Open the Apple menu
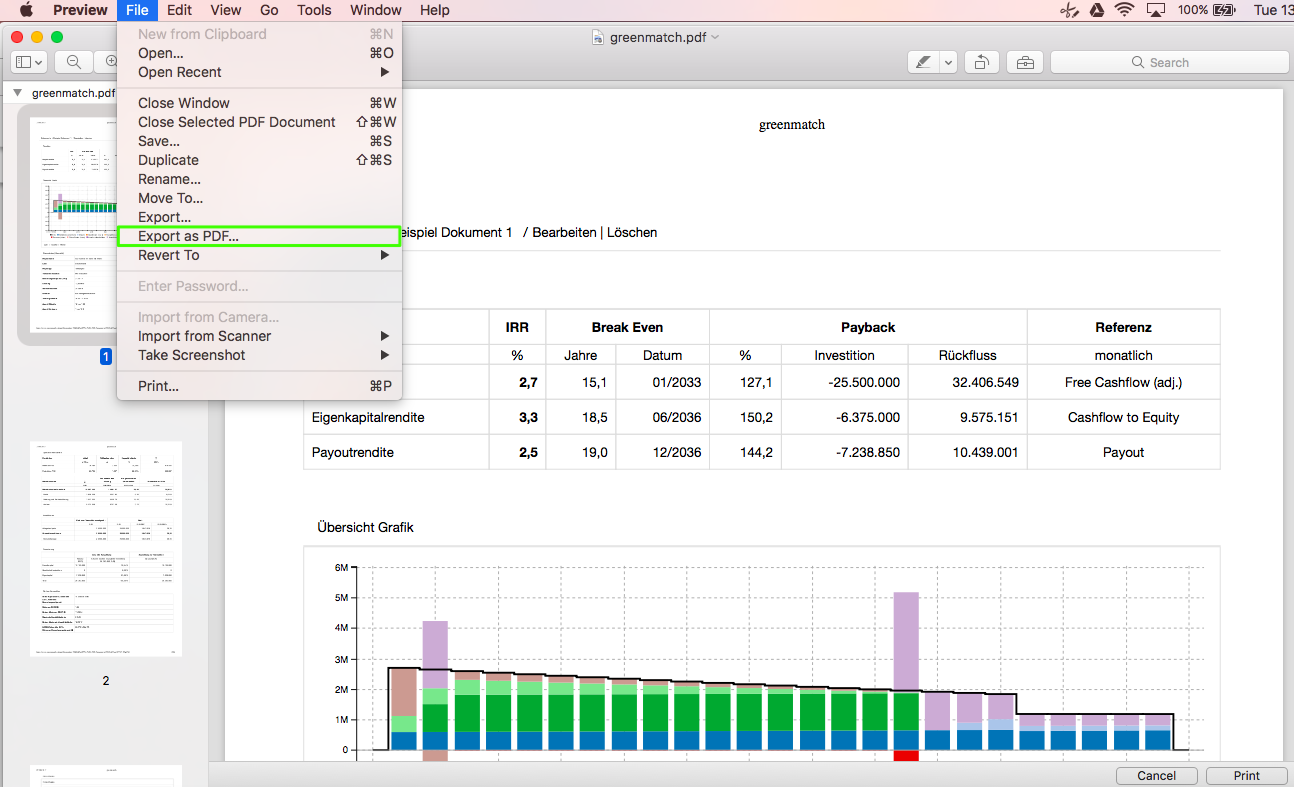Image resolution: width=1294 pixels, height=787 pixels. click(x=26, y=10)
